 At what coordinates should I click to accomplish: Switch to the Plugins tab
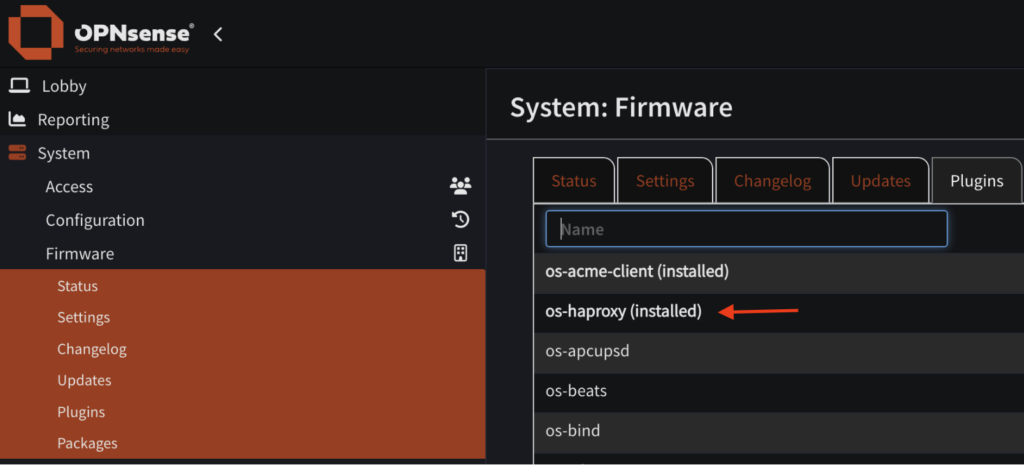(977, 180)
